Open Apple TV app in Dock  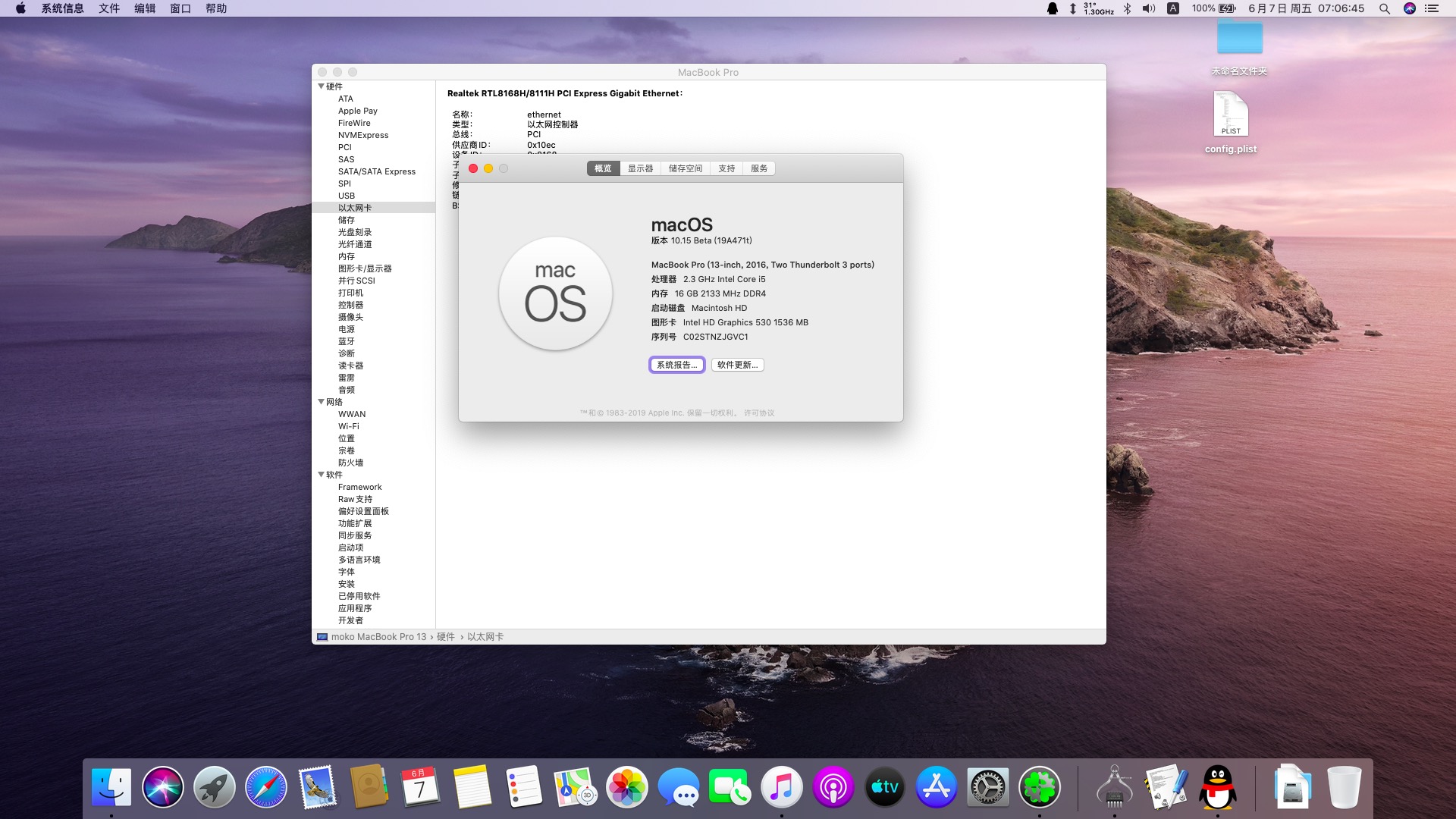pos(885,787)
